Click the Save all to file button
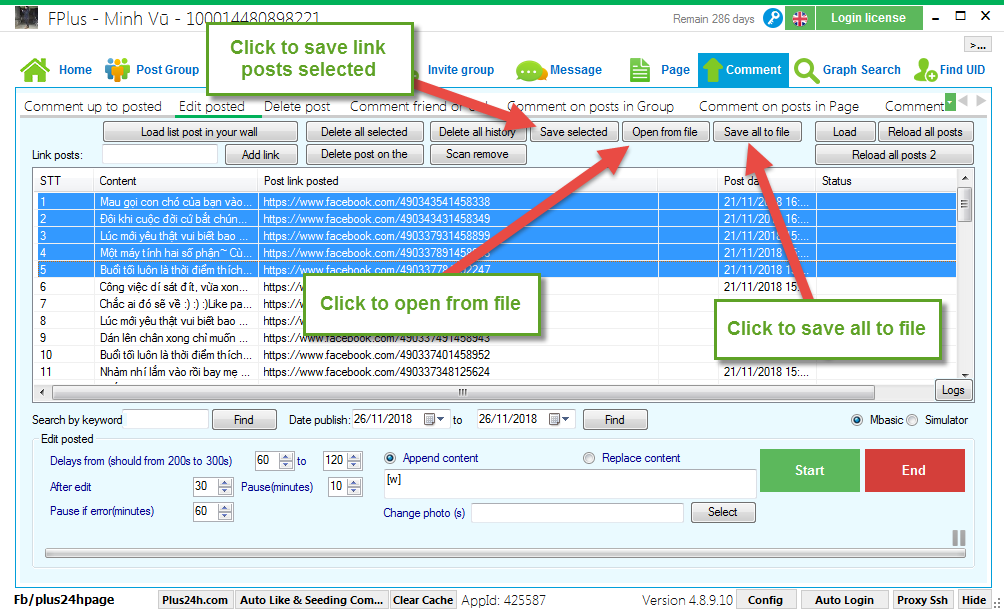This screenshot has width=1004, height=612. [757, 132]
